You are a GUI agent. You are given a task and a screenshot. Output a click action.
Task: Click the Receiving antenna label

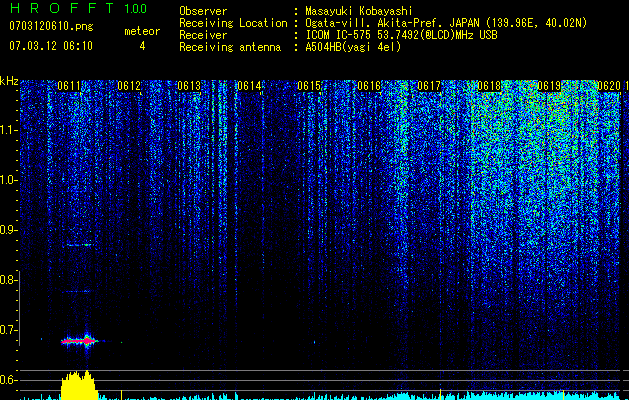(230, 47)
